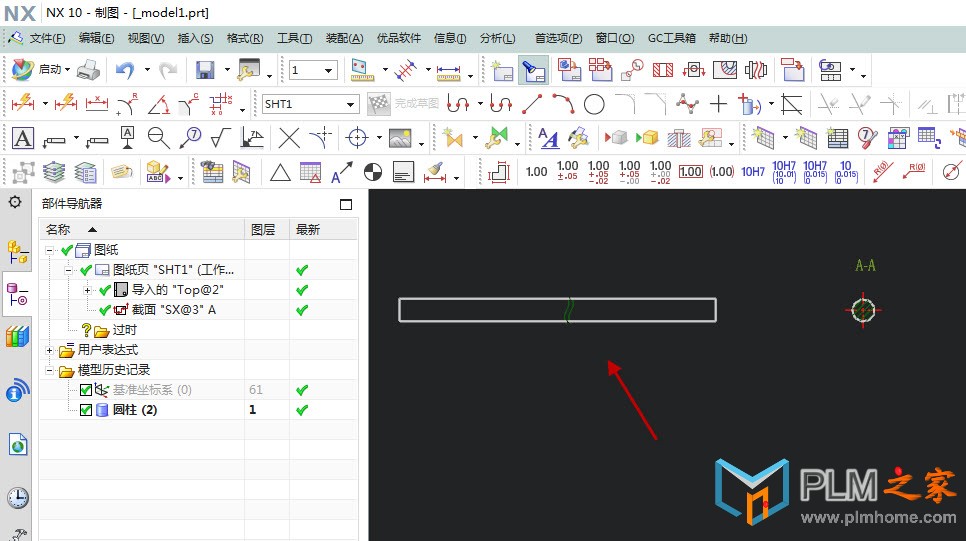Image resolution: width=966 pixels, height=541 pixels.
Task: Toggle check on 截面 SX@3 A view
Action: tap(105, 310)
